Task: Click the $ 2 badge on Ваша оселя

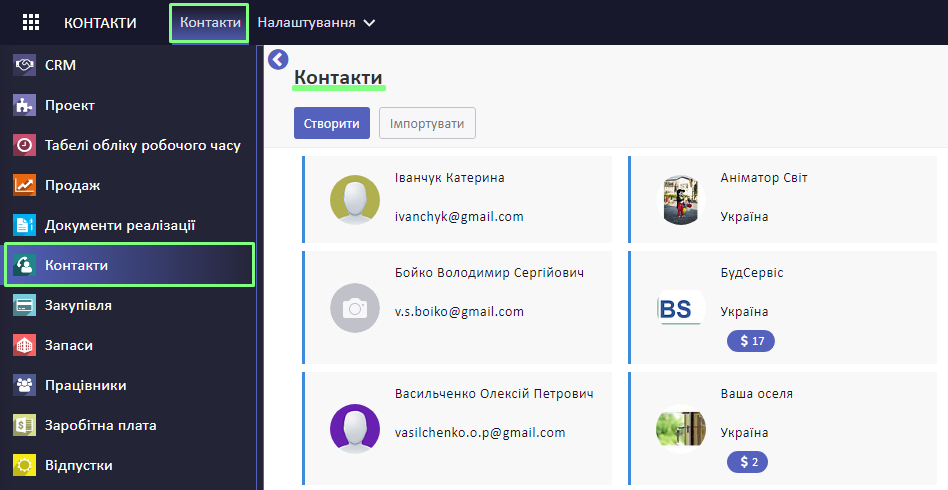Action: [747, 462]
